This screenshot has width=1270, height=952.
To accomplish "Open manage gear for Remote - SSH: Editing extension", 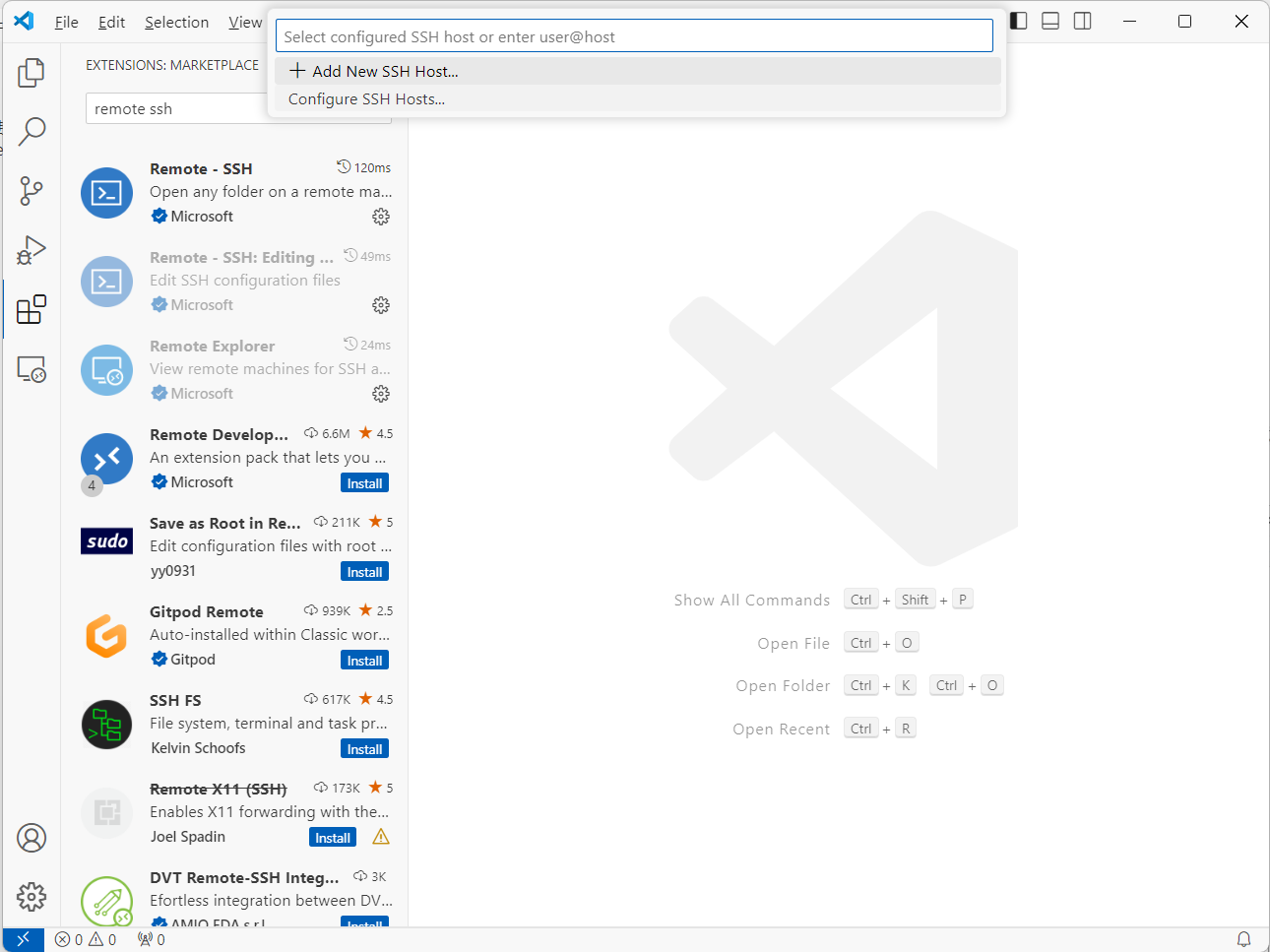I will point(381,305).
